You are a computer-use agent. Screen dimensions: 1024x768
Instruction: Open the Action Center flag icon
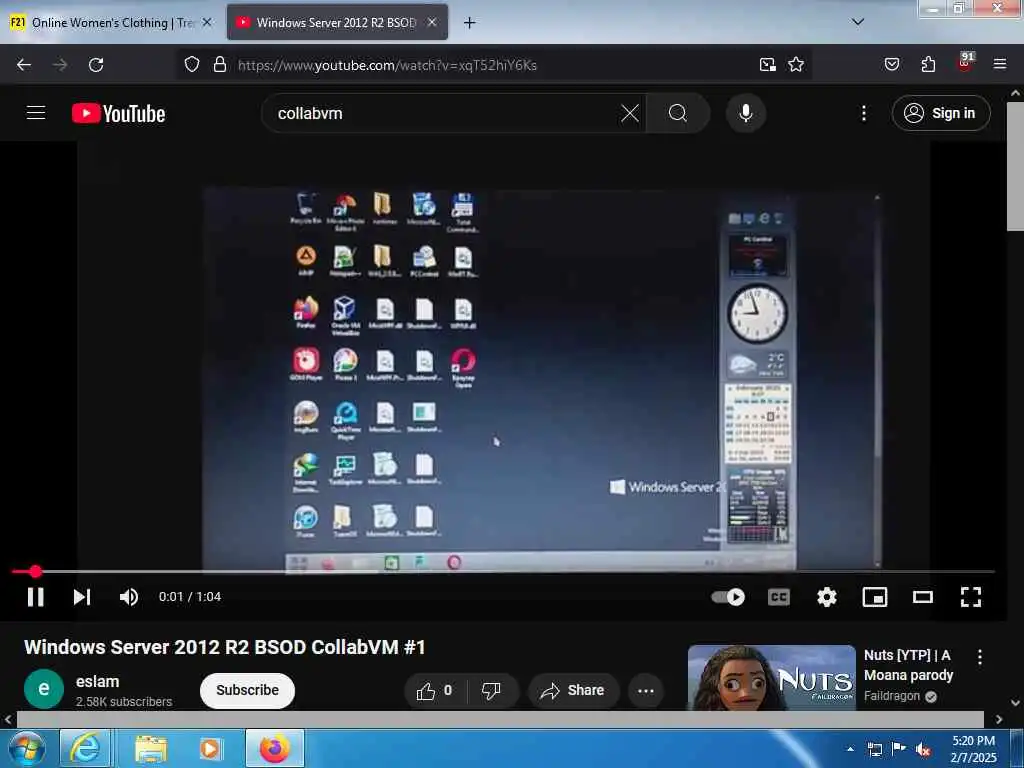tap(899, 749)
